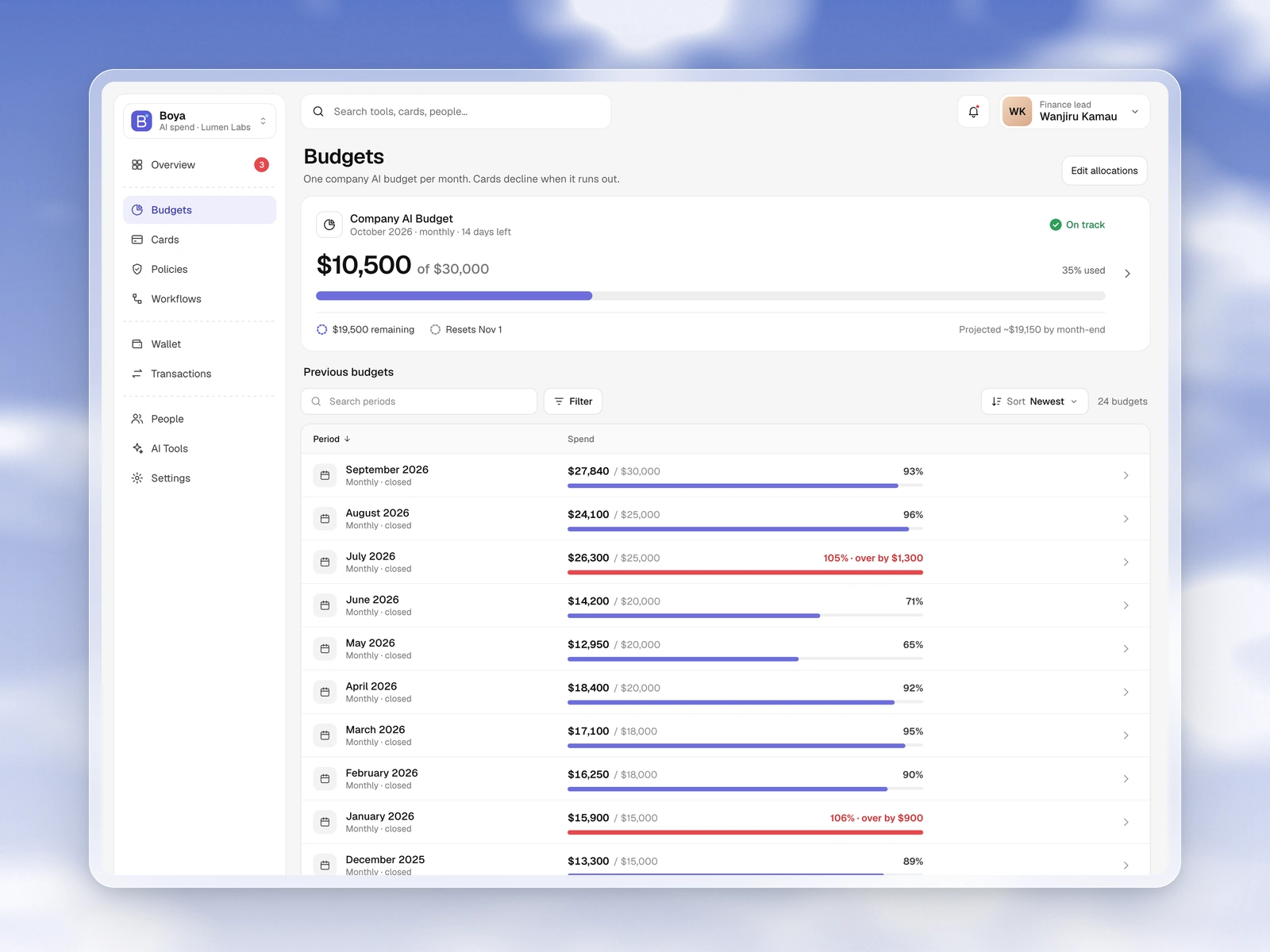Expand the Company AI Budget details chevron
This screenshot has height=952, width=1270.
point(1127,274)
